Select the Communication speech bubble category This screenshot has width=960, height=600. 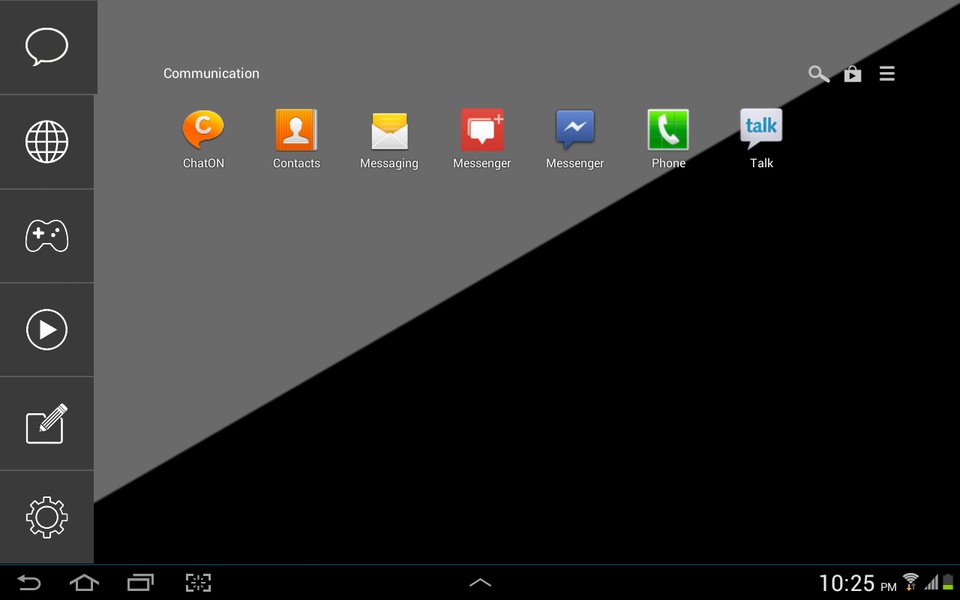click(47, 47)
